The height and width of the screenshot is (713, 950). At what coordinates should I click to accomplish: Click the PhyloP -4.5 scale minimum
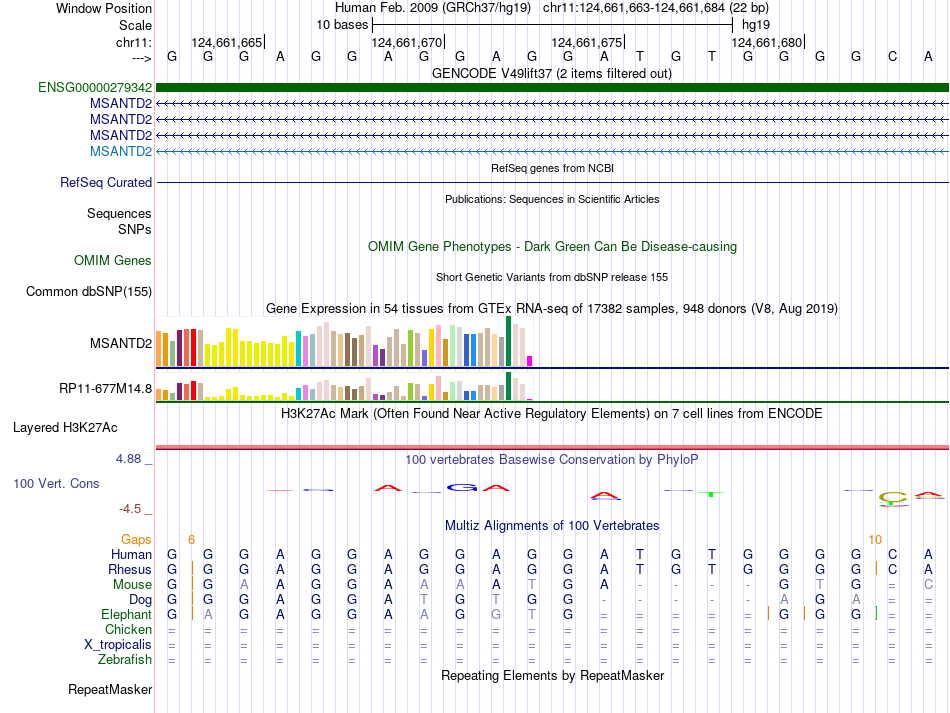coord(130,509)
